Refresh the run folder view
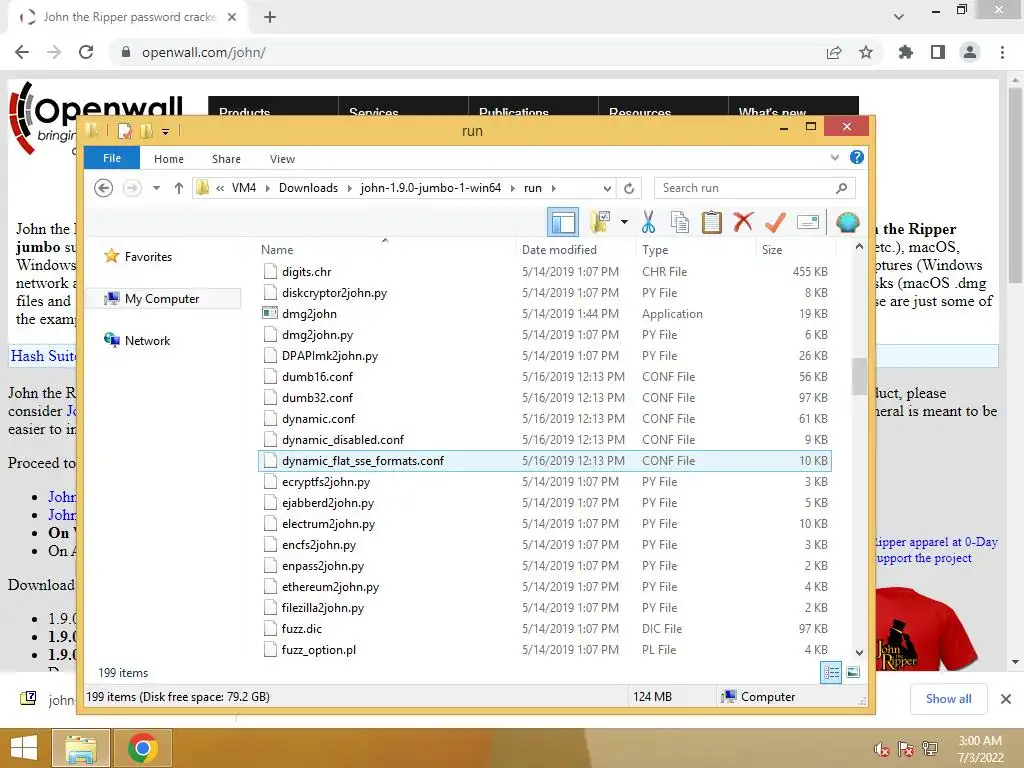 point(629,188)
